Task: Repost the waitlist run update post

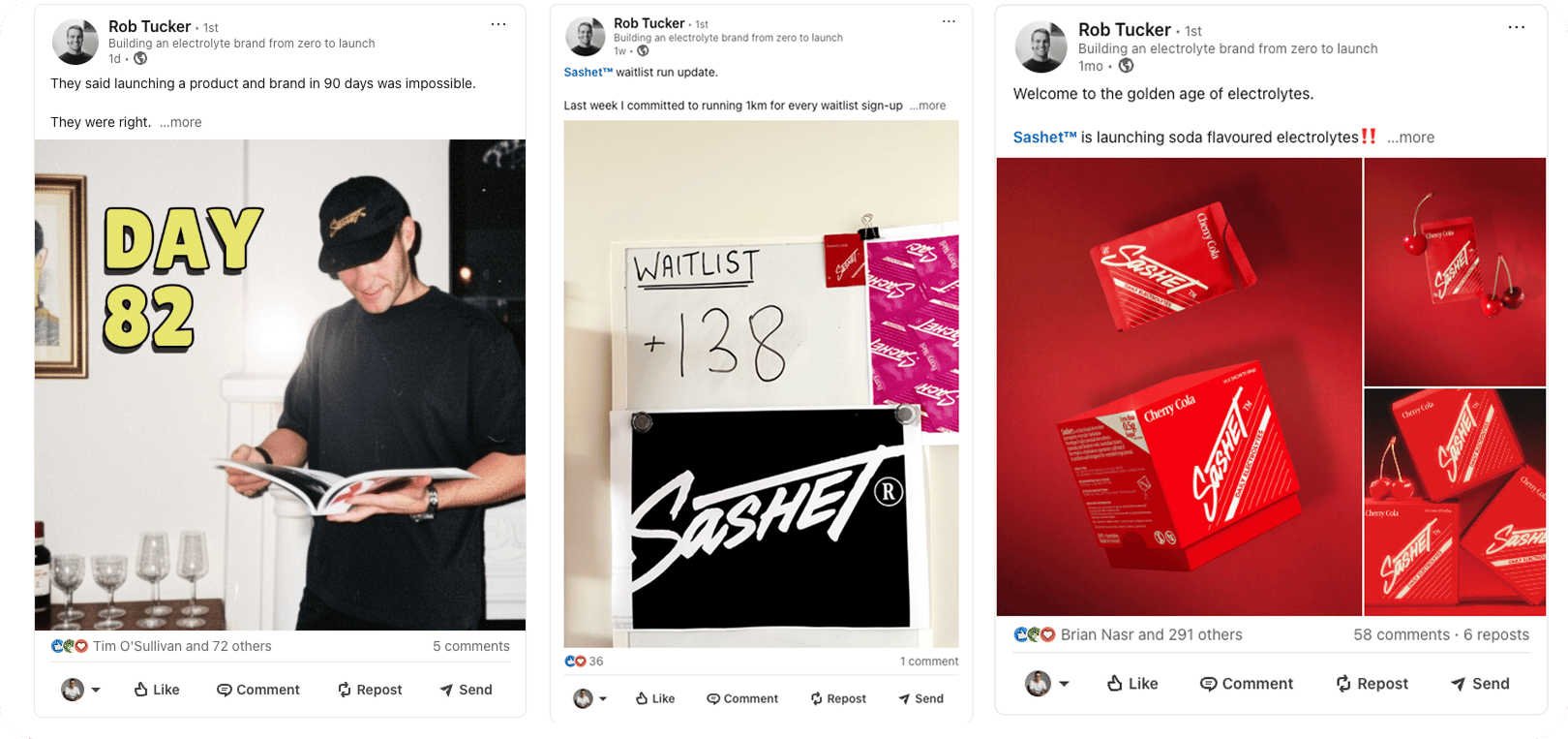Action: 838,698
